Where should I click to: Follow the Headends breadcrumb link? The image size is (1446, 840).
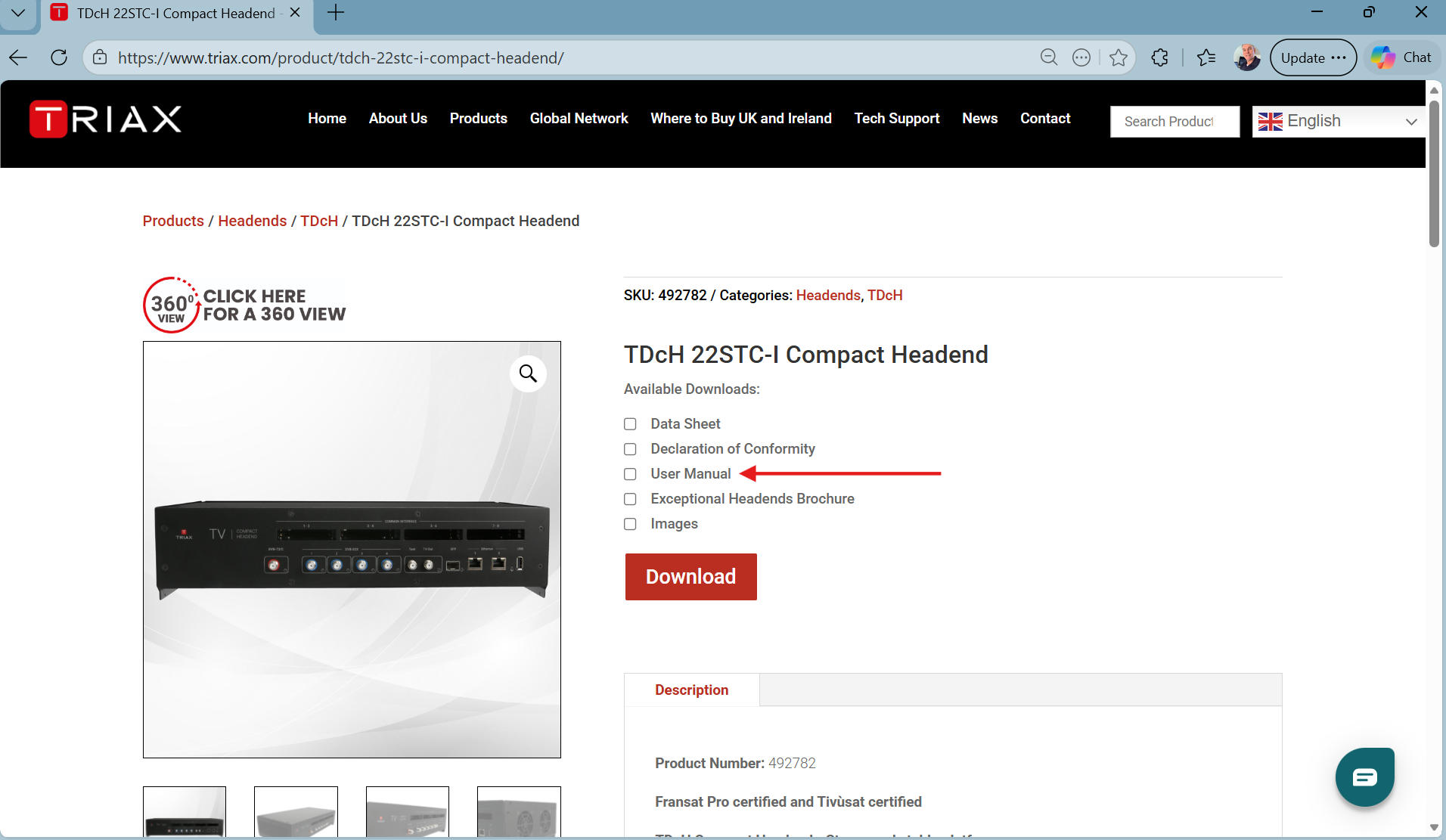point(253,221)
